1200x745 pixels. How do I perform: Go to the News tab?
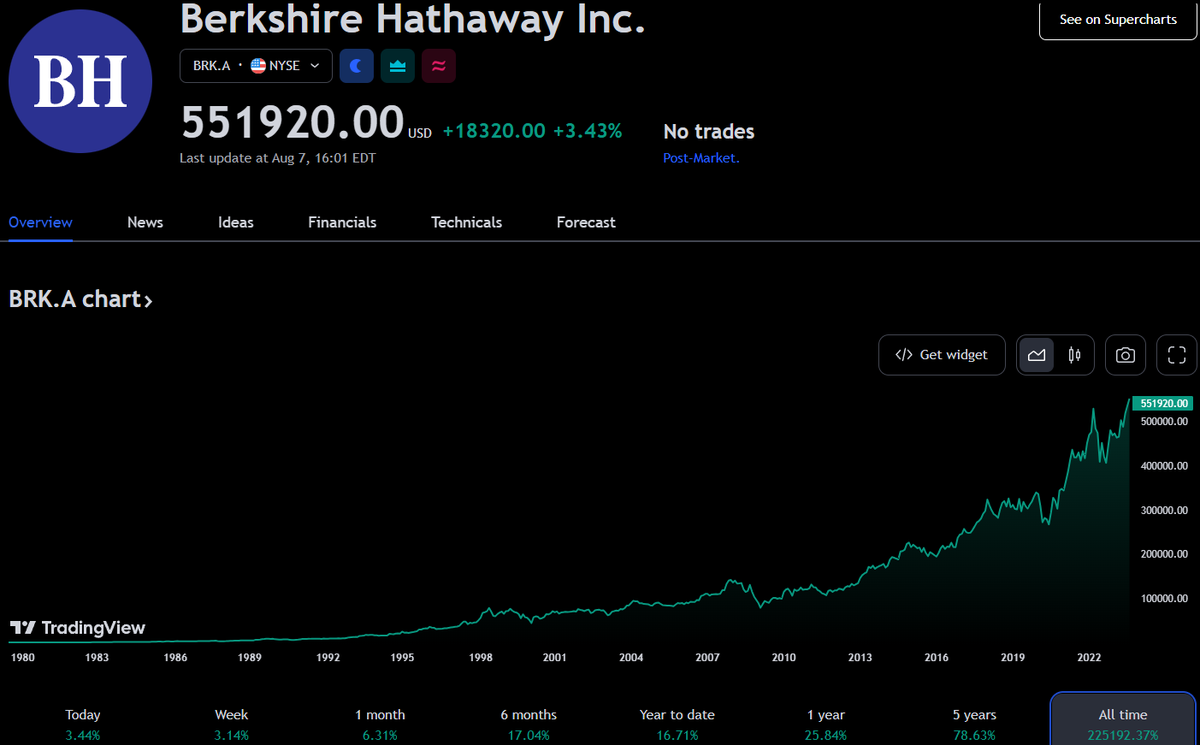(x=145, y=222)
